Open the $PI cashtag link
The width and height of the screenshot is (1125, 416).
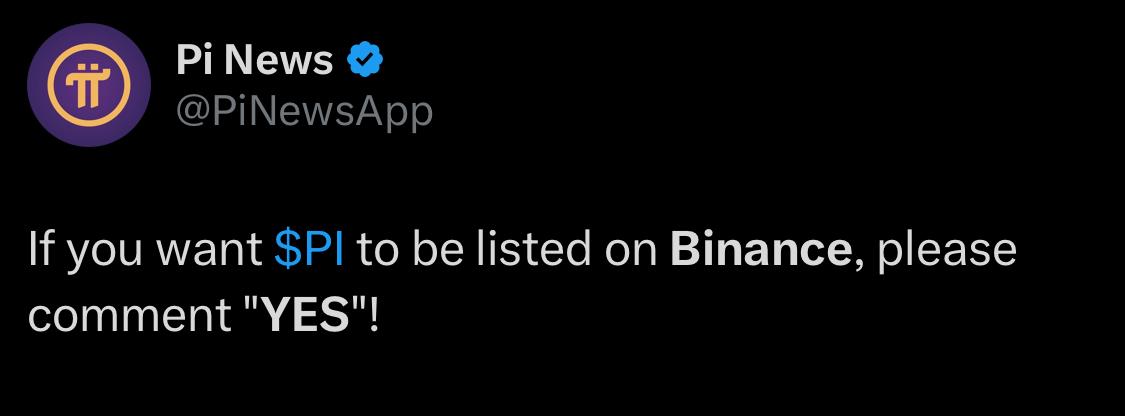click(309, 250)
